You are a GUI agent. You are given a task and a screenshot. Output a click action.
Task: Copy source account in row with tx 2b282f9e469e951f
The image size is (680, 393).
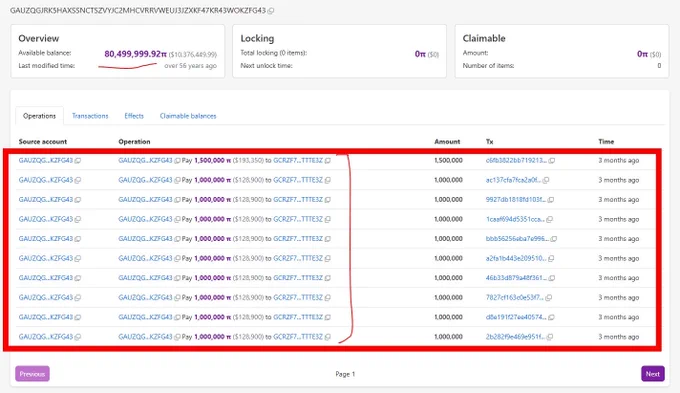tap(78, 337)
